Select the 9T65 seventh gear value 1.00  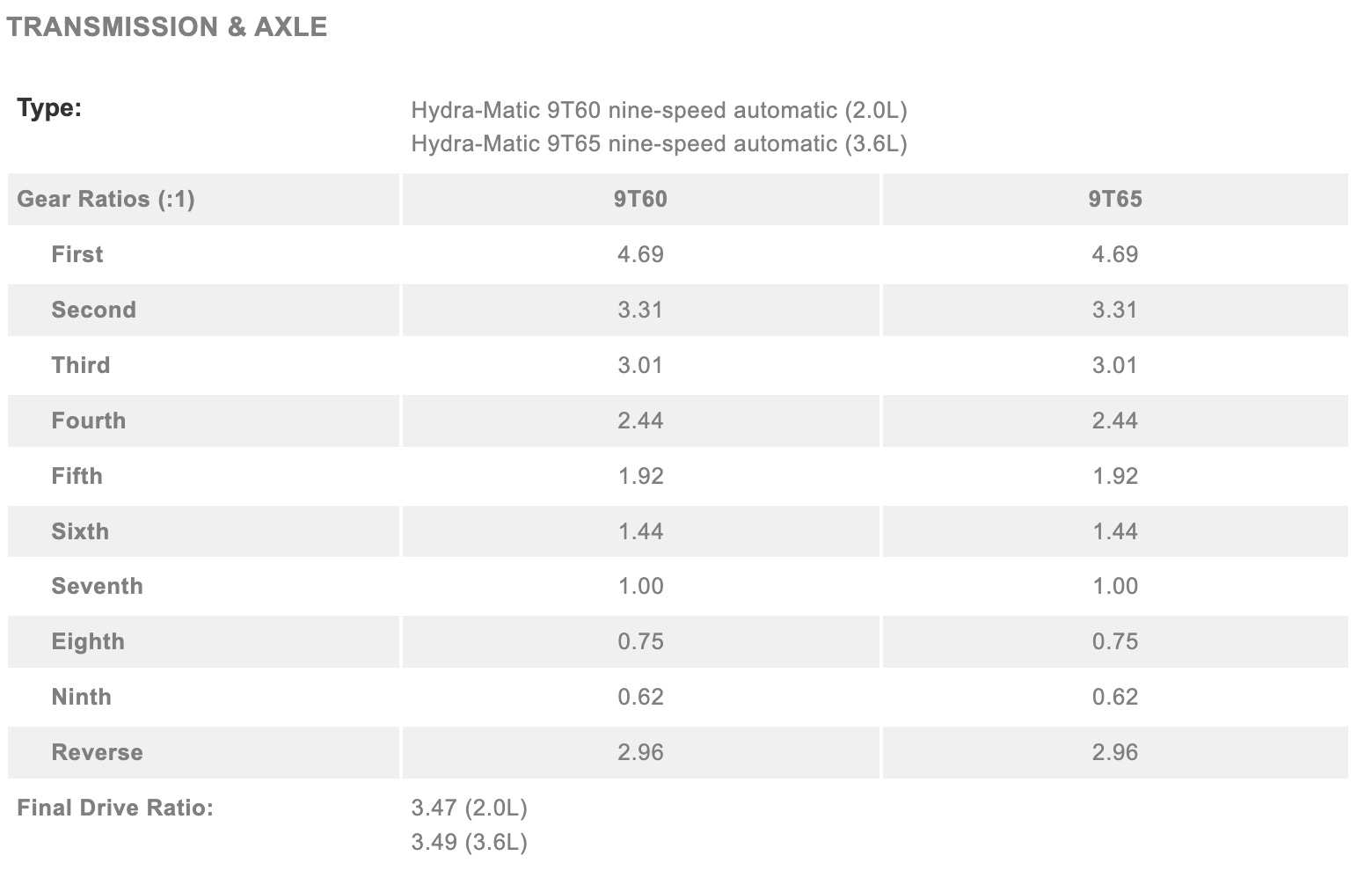pyautogui.click(x=1114, y=586)
